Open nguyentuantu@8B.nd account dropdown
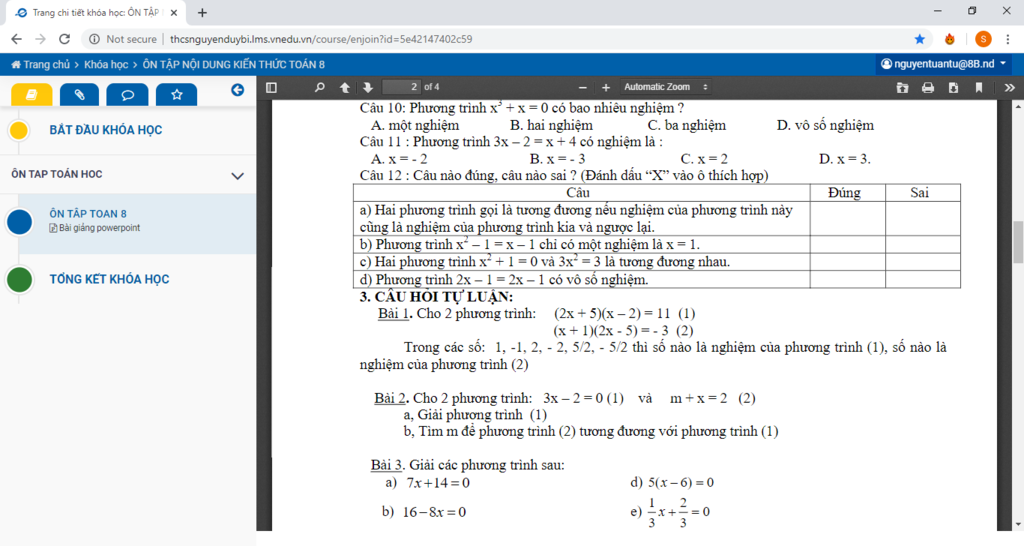The image size is (1024, 546). coord(943,64)
